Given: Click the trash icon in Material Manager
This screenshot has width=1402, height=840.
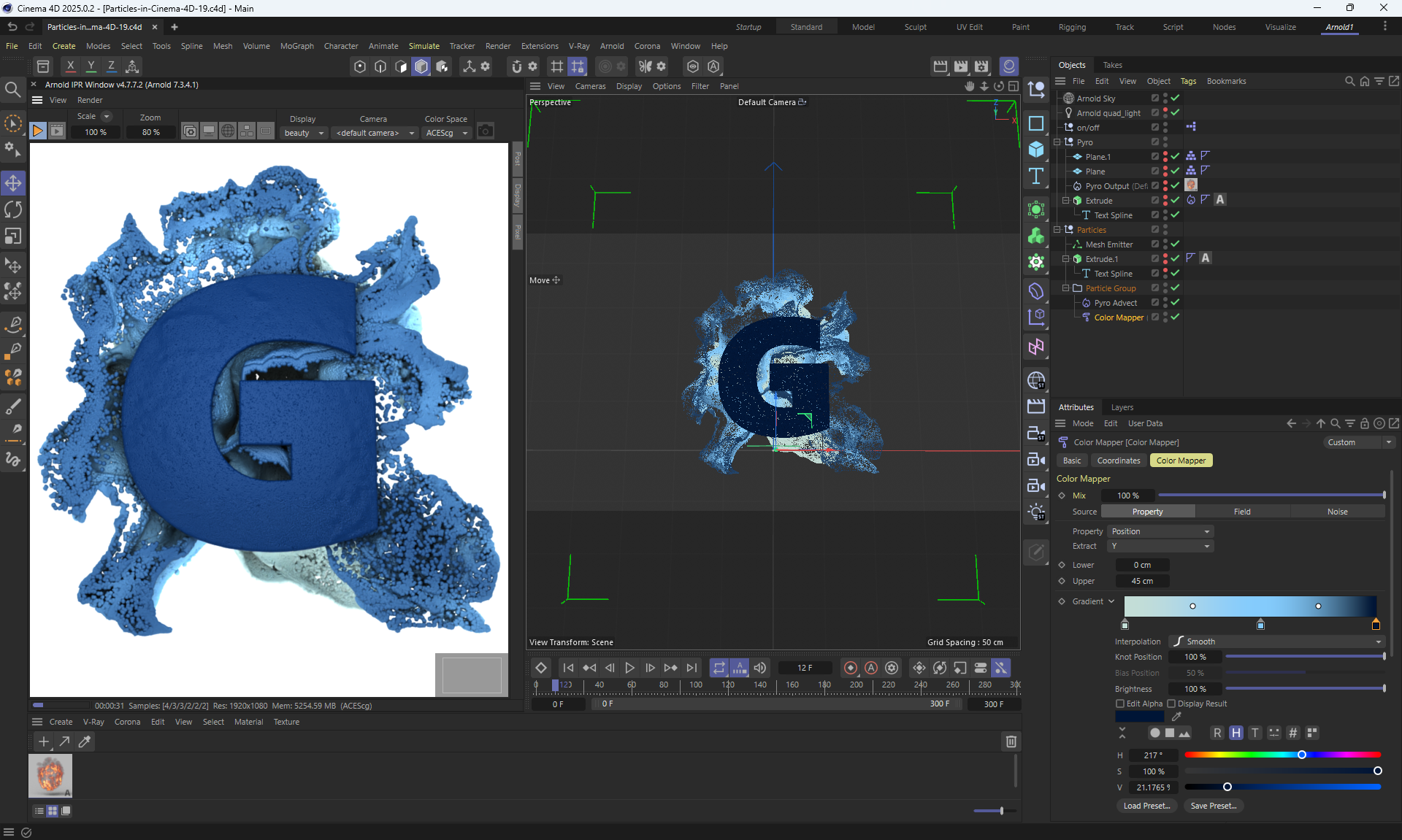Looking at the screenshot, I should pos(1011,741).
